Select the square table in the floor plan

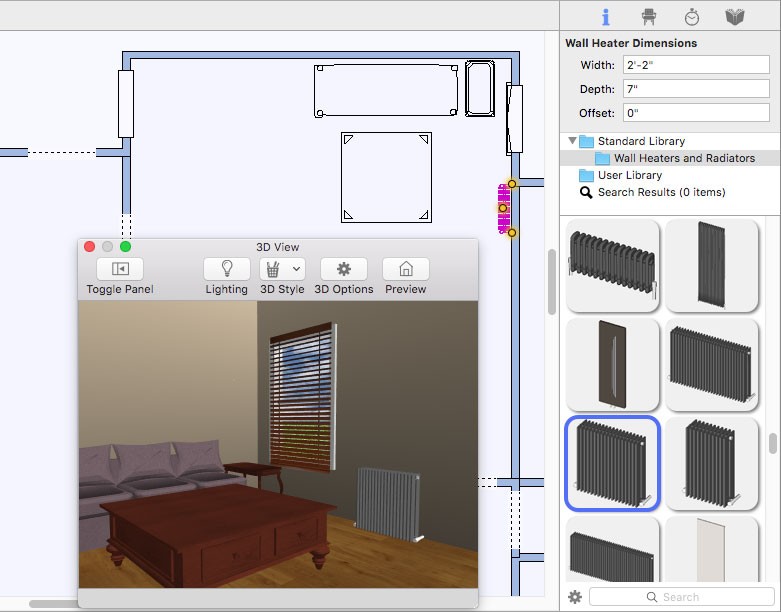pos(387,177)
